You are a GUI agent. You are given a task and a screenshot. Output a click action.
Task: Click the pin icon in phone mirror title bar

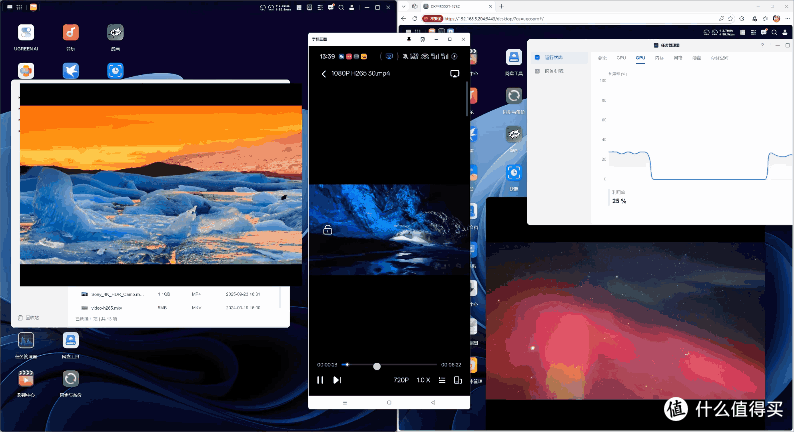(x=409, y=39)
